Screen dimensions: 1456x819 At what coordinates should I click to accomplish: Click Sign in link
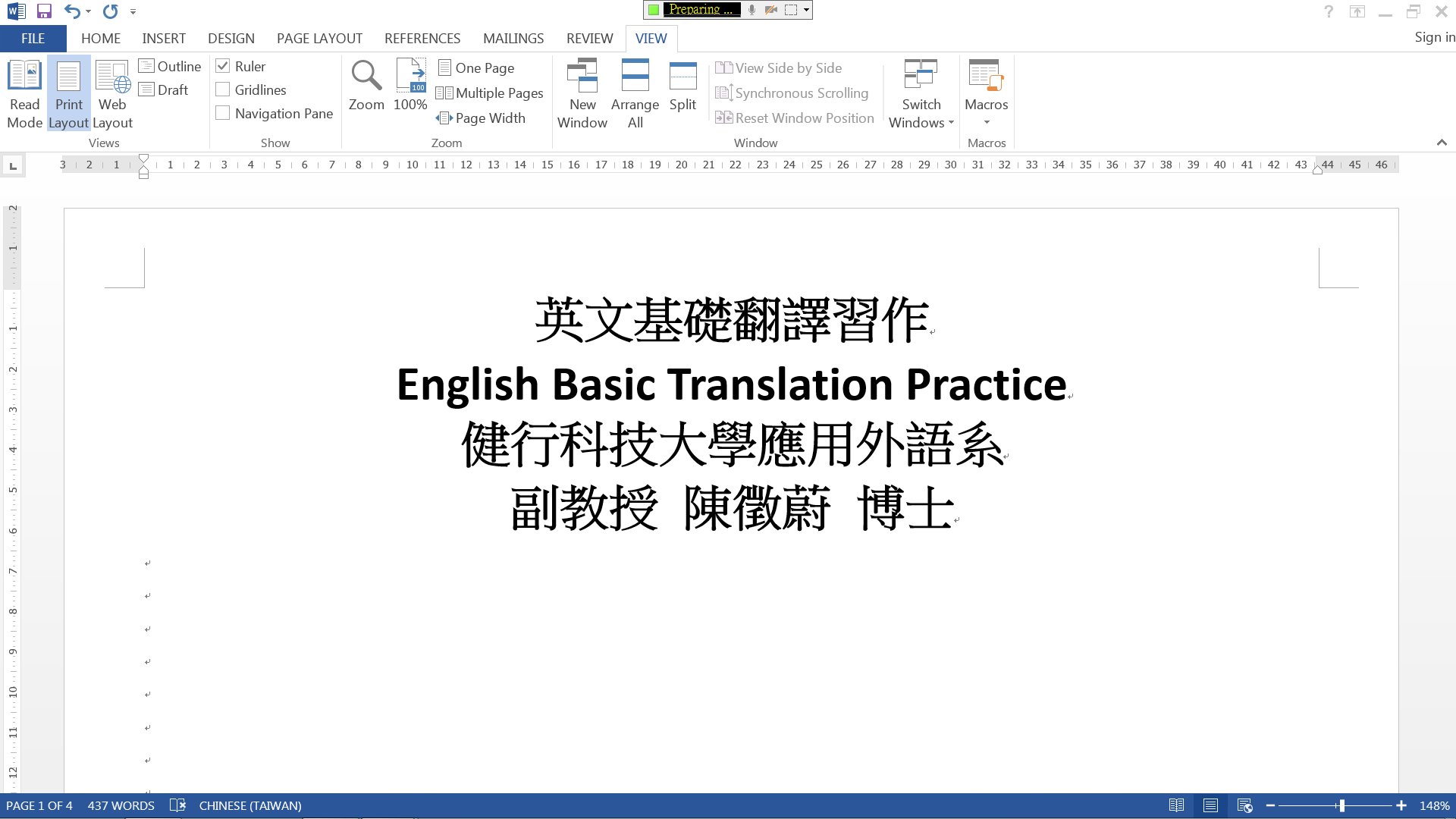(x=1434, y=37)
